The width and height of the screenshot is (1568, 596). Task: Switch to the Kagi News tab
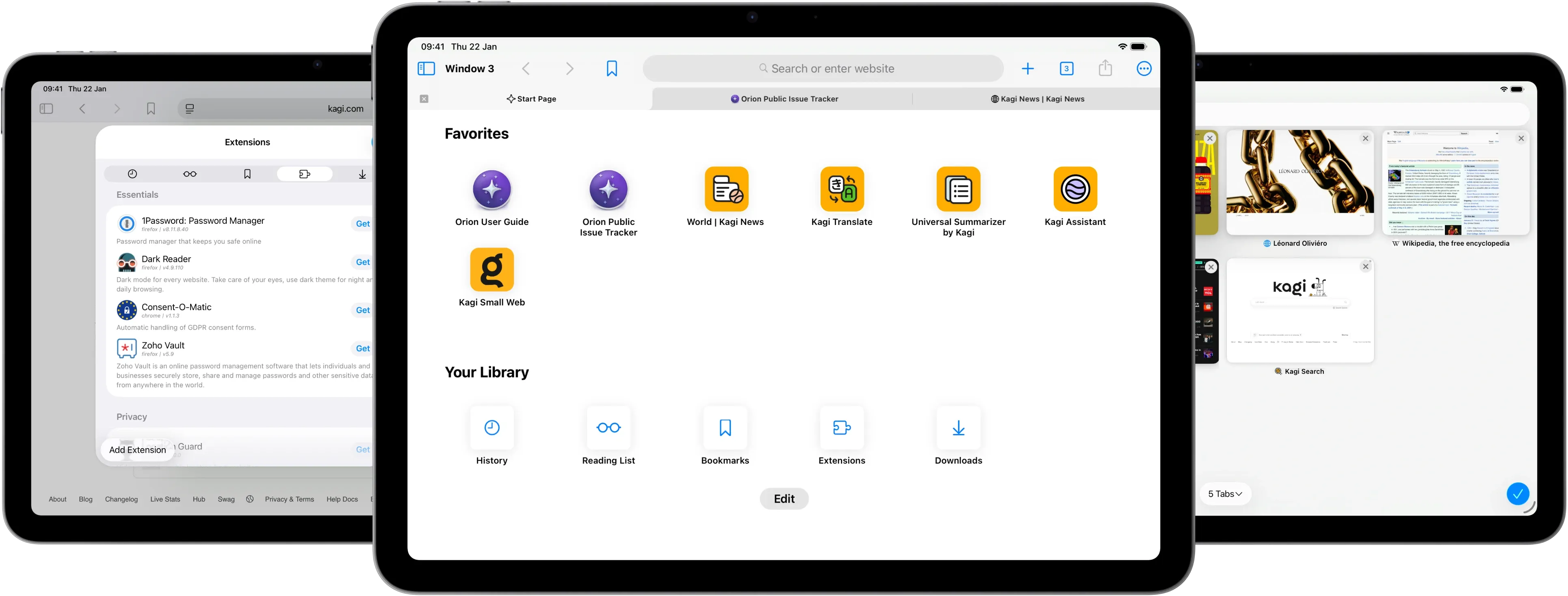click(x=1038, y=99)
